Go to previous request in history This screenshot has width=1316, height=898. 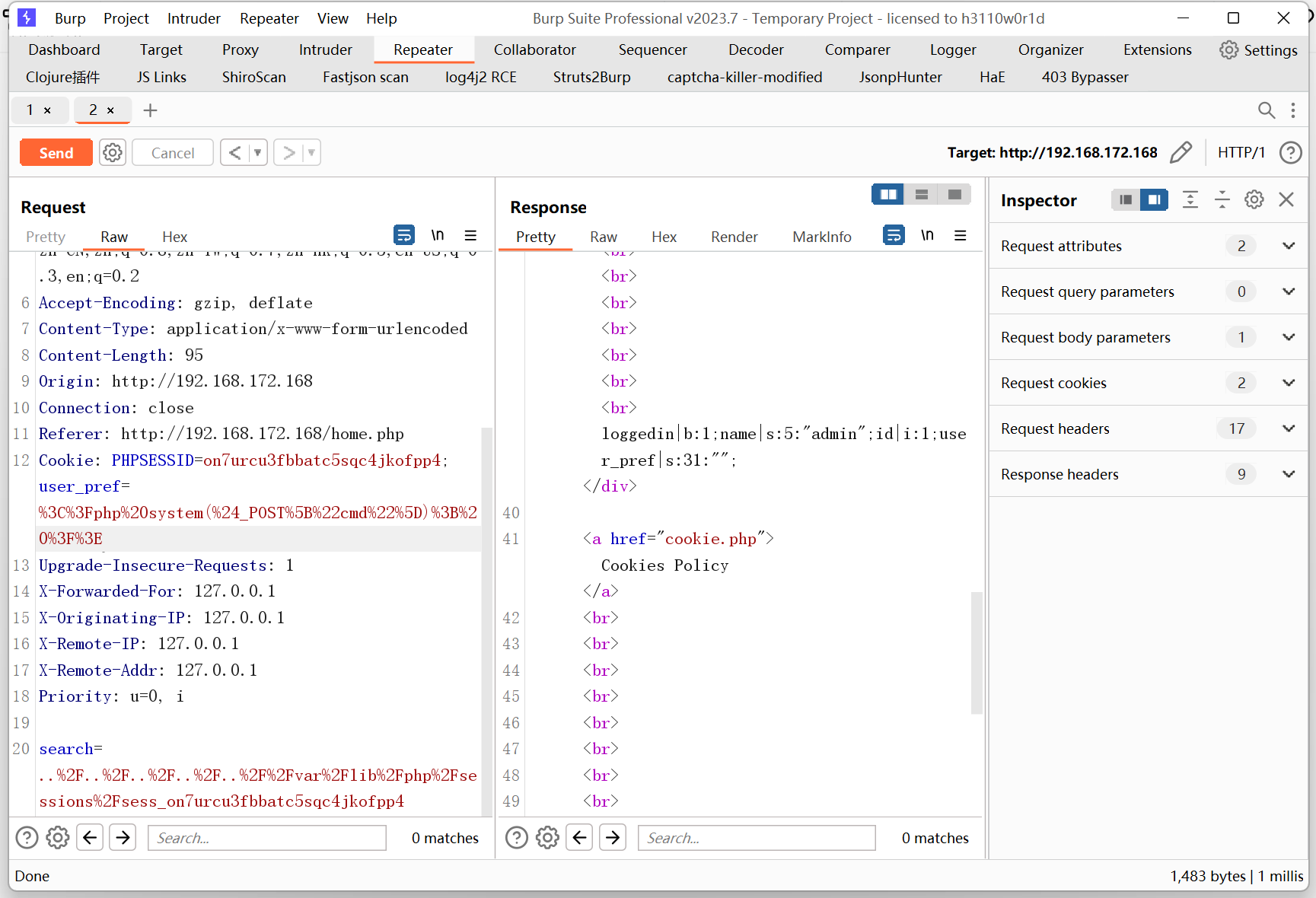pos(235,153)
